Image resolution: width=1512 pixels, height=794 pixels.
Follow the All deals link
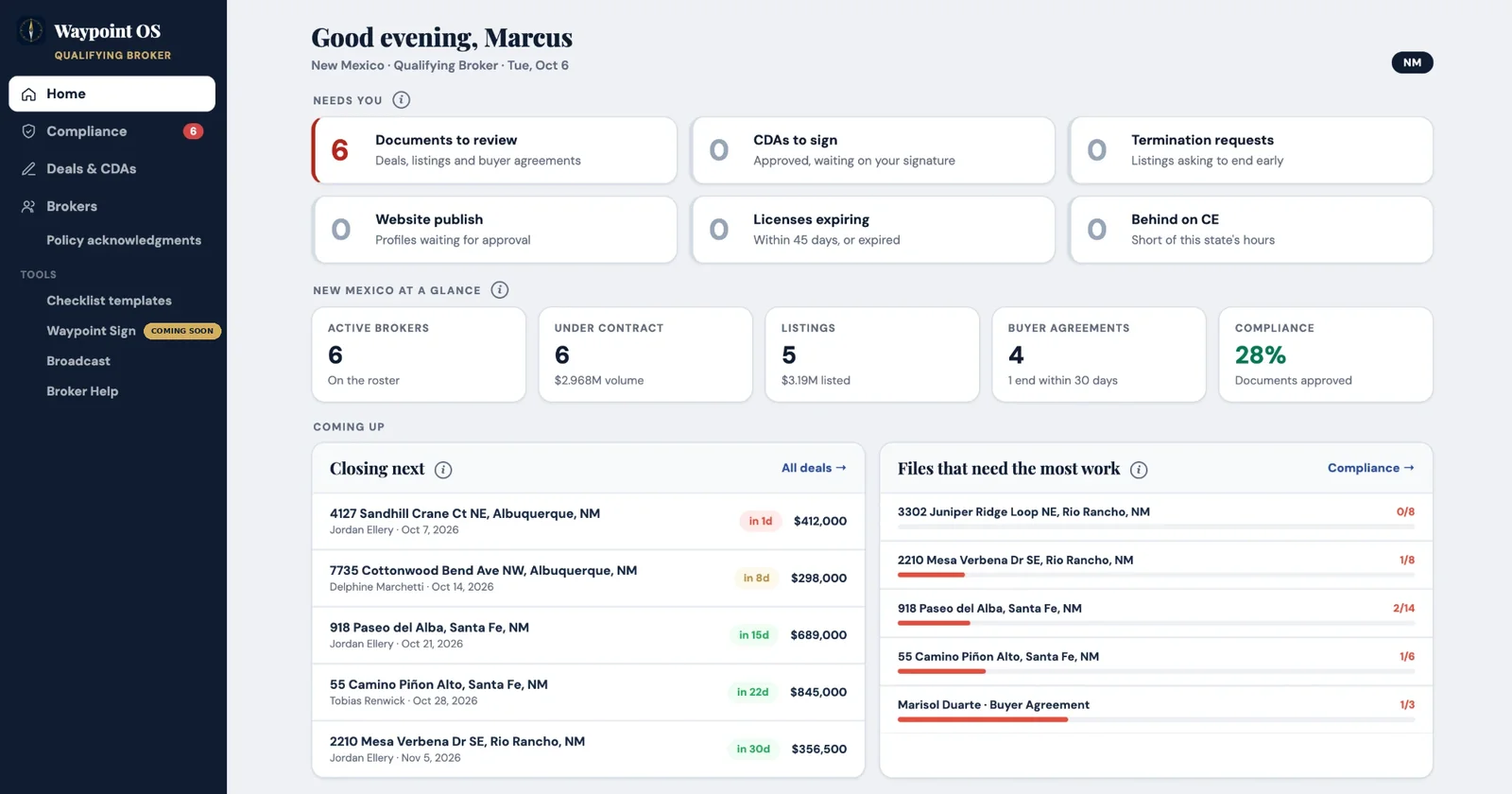point(814,468)
